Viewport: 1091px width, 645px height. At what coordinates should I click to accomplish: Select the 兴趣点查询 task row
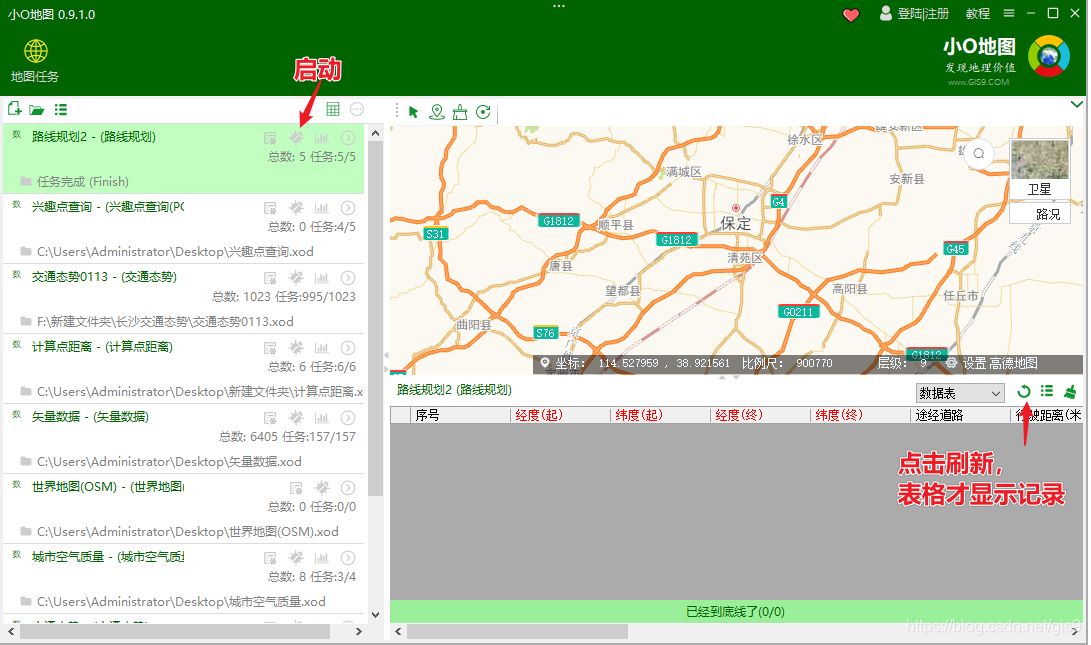[x=184, y=229]
